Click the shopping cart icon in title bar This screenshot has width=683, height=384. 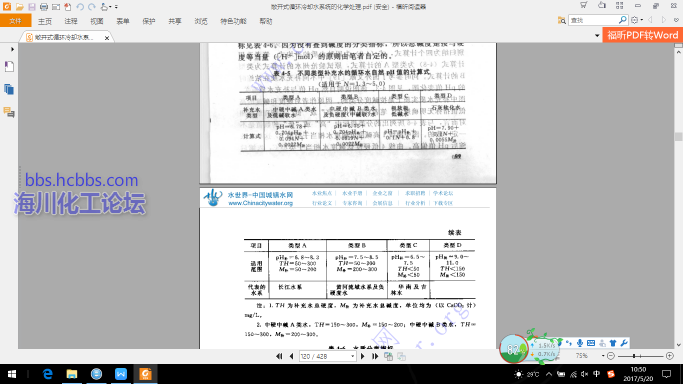click(583, 5)
